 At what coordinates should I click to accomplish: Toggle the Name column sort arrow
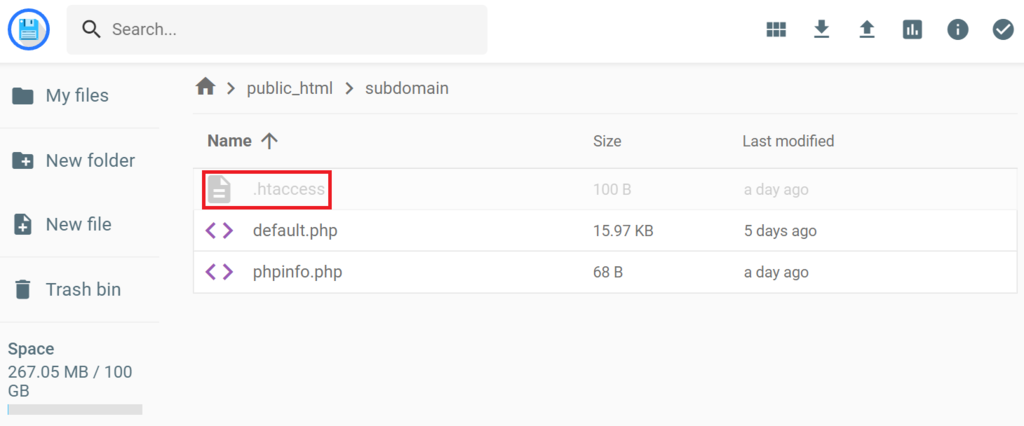[x=269, y=141]
